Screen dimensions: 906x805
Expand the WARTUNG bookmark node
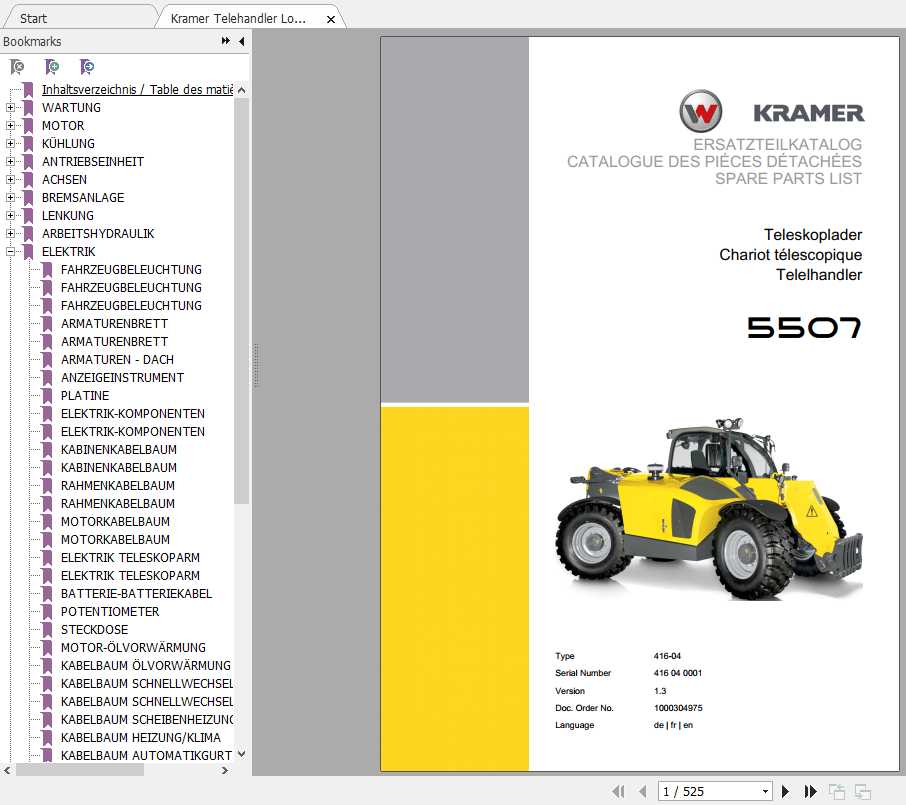[10, 108]
